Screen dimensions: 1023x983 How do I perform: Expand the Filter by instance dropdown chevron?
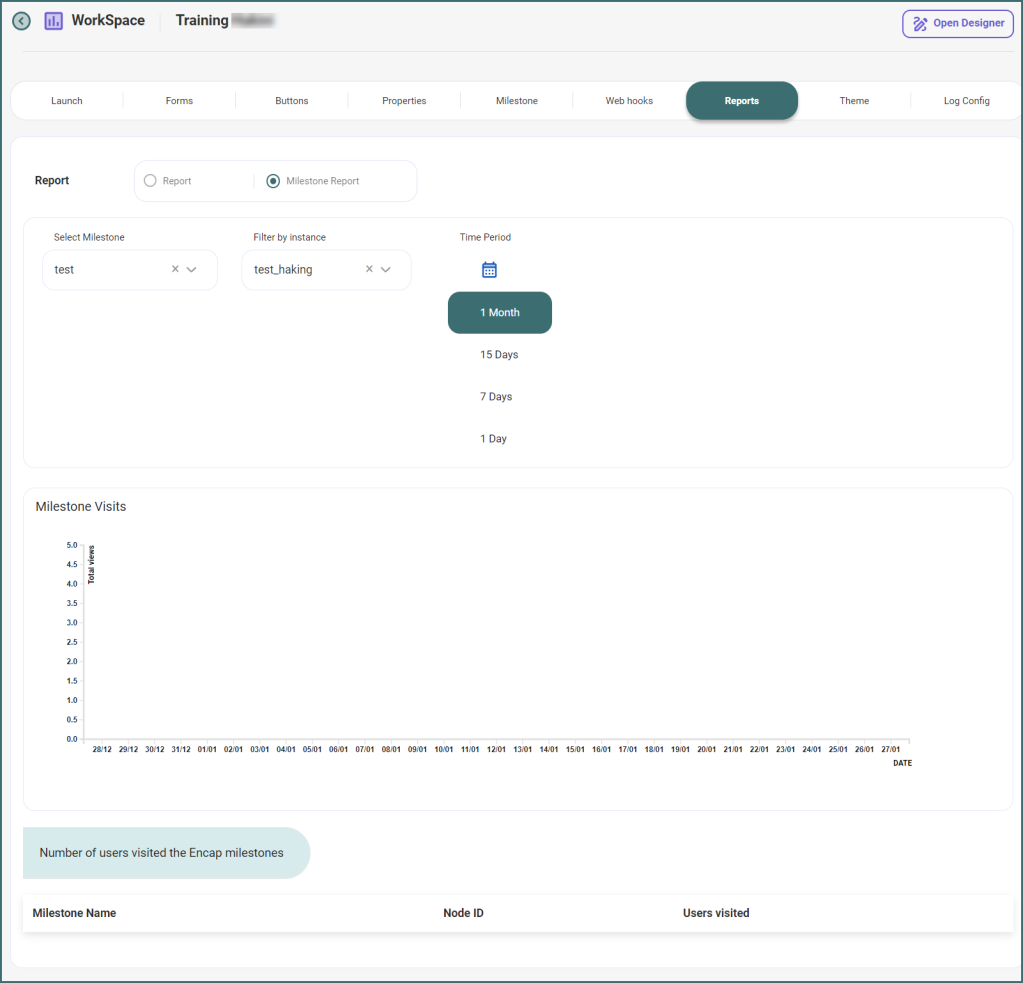pyautogui.click(x=386, y=269)
